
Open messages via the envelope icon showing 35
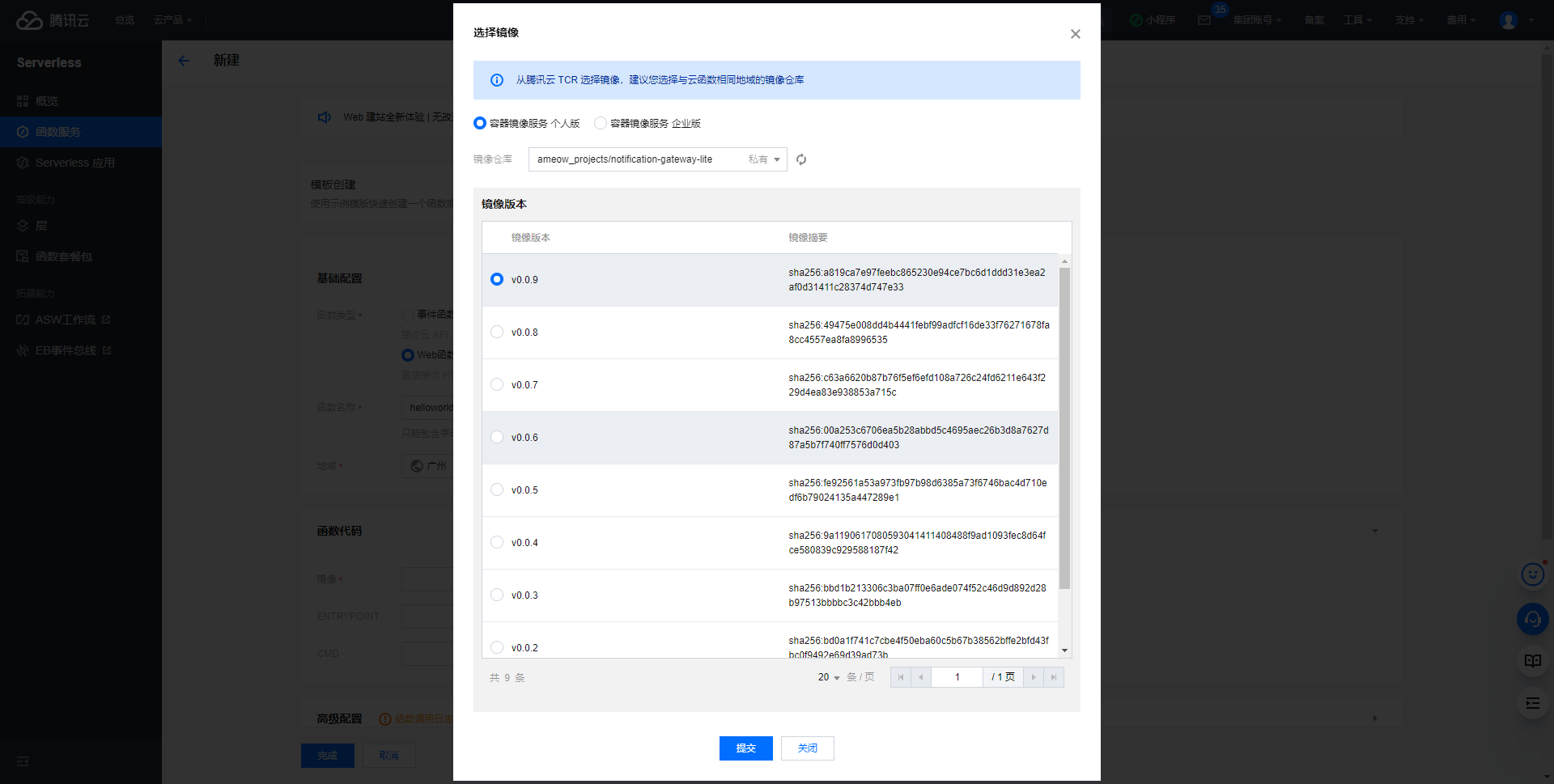(1205, 20)
